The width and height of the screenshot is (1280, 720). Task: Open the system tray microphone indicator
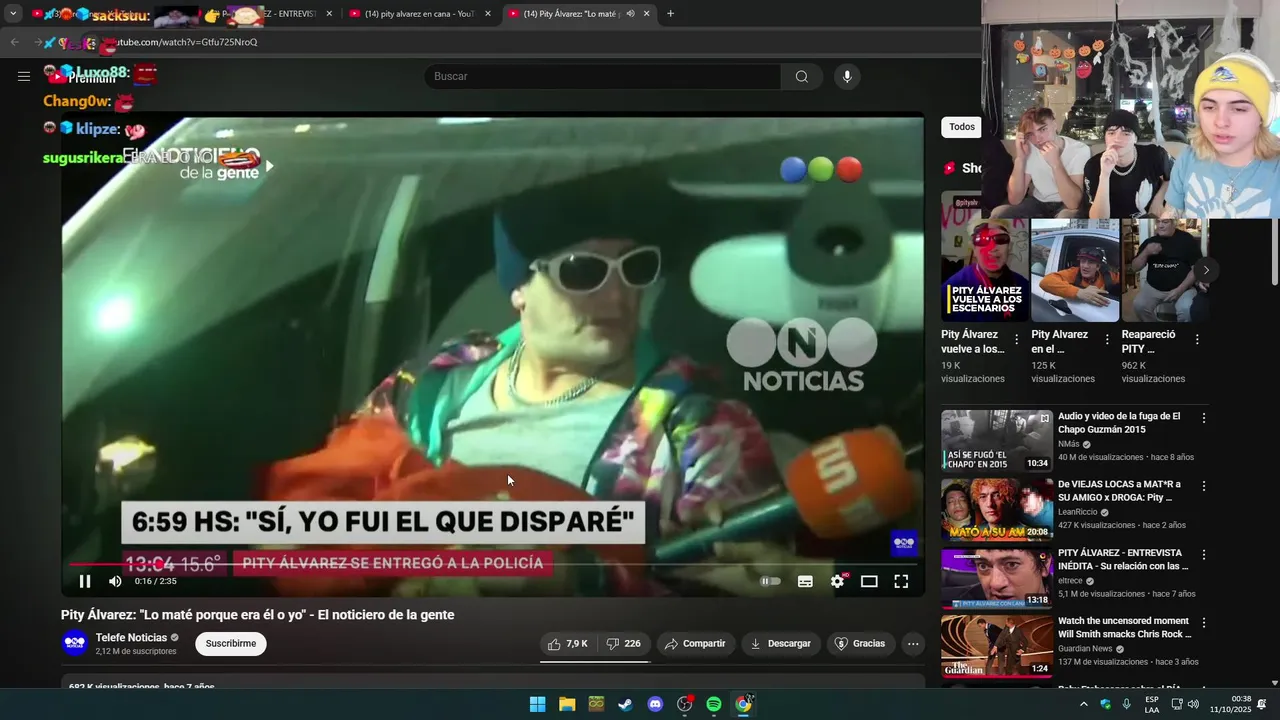[1127, 704]
